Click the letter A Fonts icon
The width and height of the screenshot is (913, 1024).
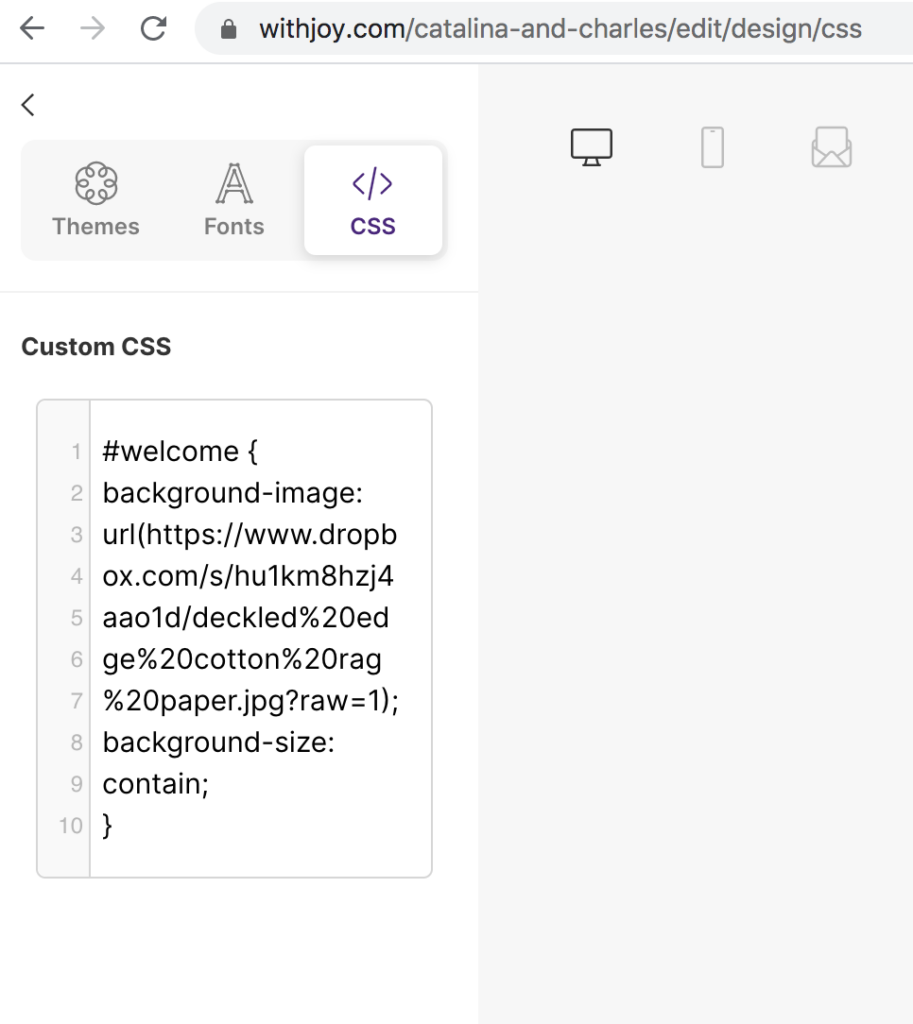[x=234, y=184]
